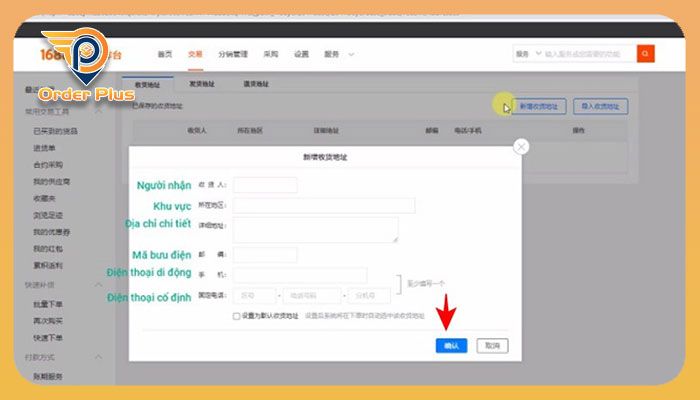Screen dimensions: 700x400
Task: Tick the set-as-default-address checkbox
Action: point(236,316)
